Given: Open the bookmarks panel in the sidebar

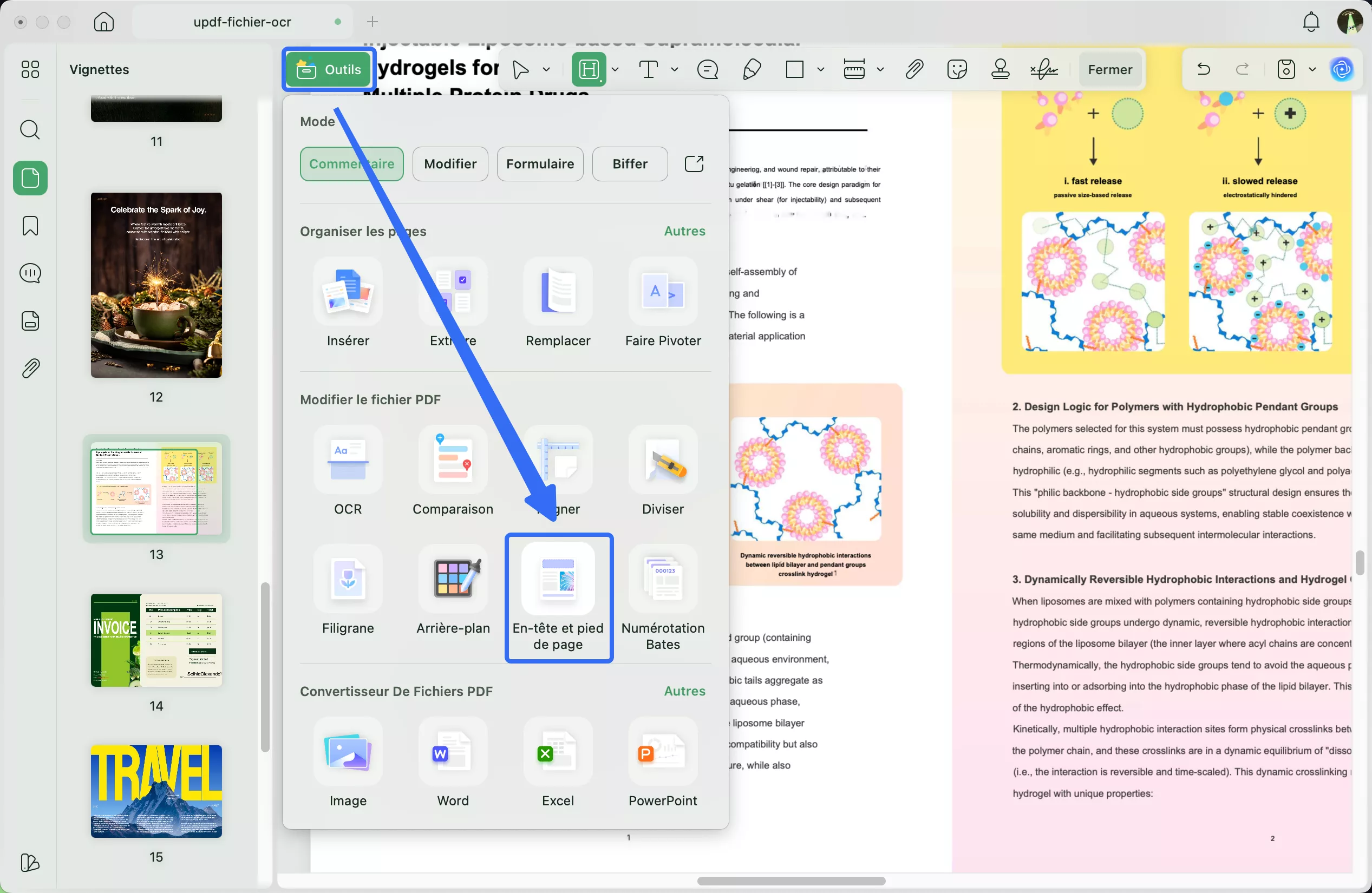Looking at the screenshot, I should 30,225.
